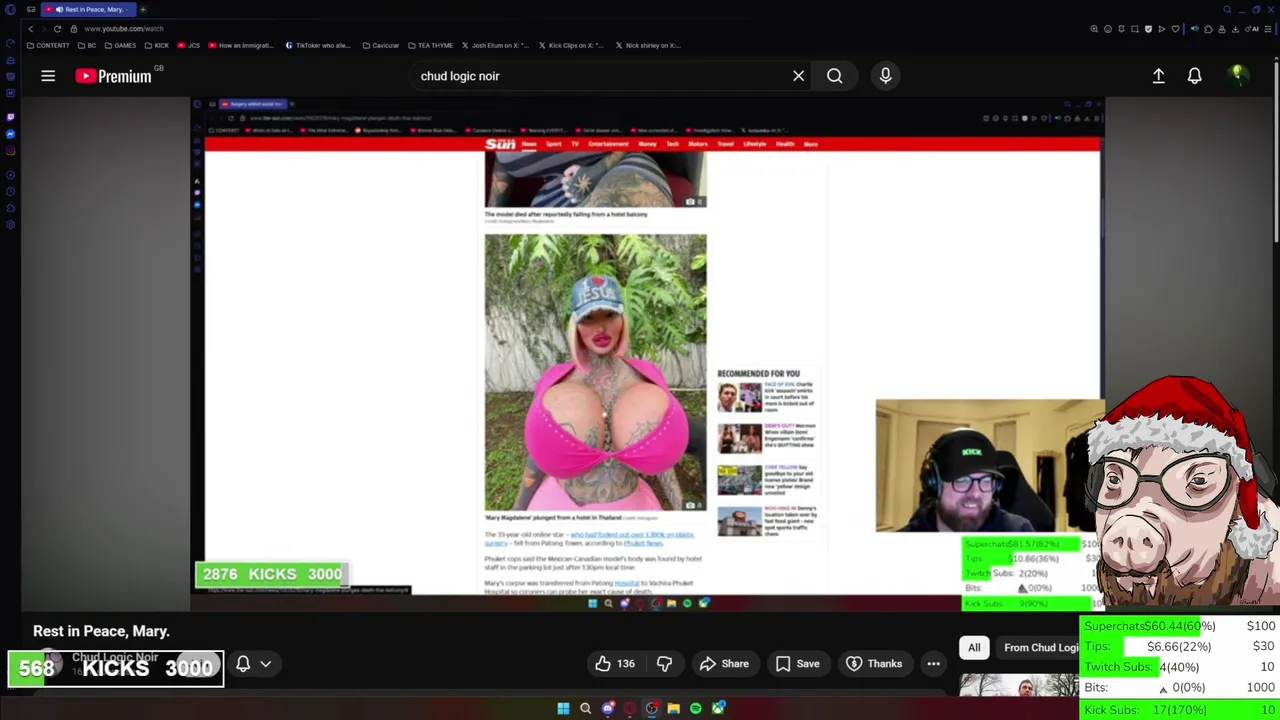Click the magnifier search button

point(834,76)
